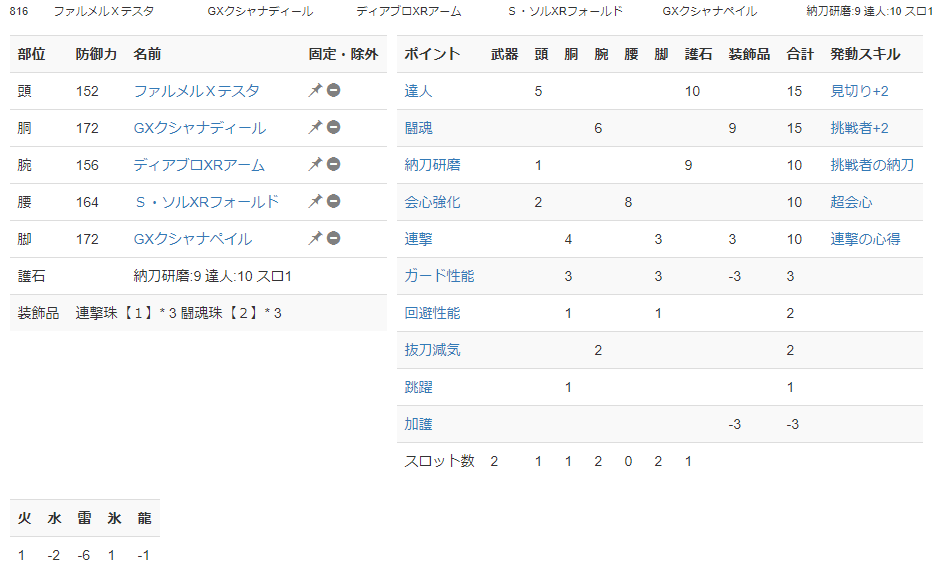Viewport: 941px width, 574px height.
Task: Select the ポイント column header
Action: pos(432,54)
